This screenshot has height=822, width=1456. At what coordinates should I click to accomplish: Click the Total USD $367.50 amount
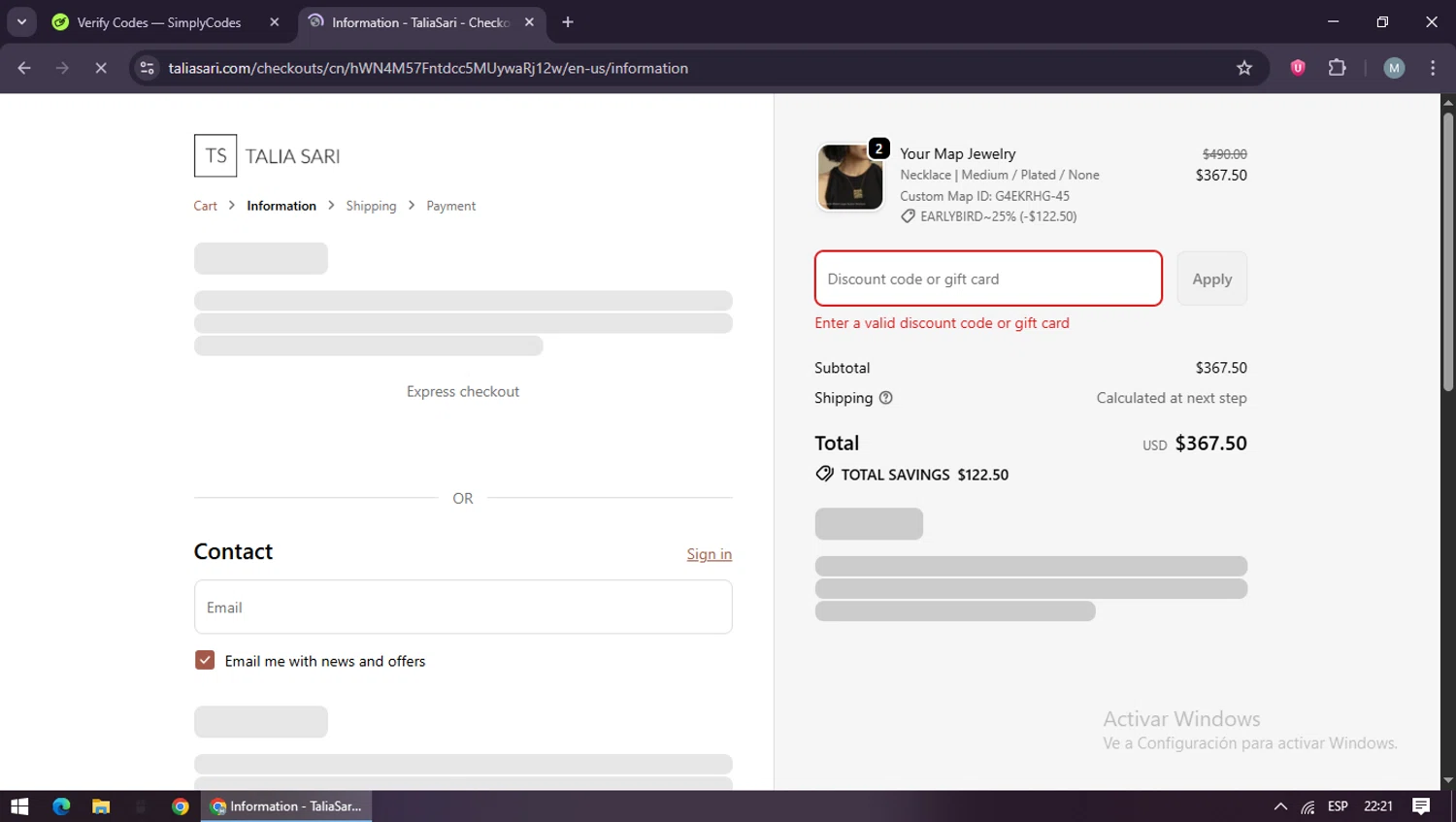point(1210,444)
